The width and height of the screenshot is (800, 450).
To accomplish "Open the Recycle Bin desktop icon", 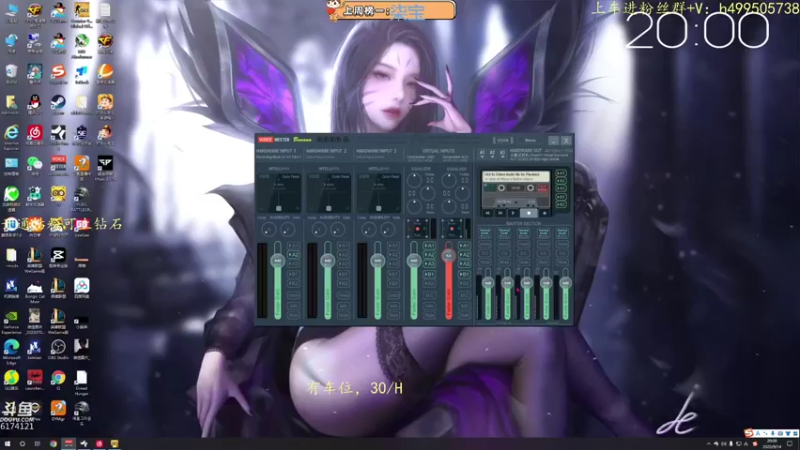I will click(x=11, y=73).
